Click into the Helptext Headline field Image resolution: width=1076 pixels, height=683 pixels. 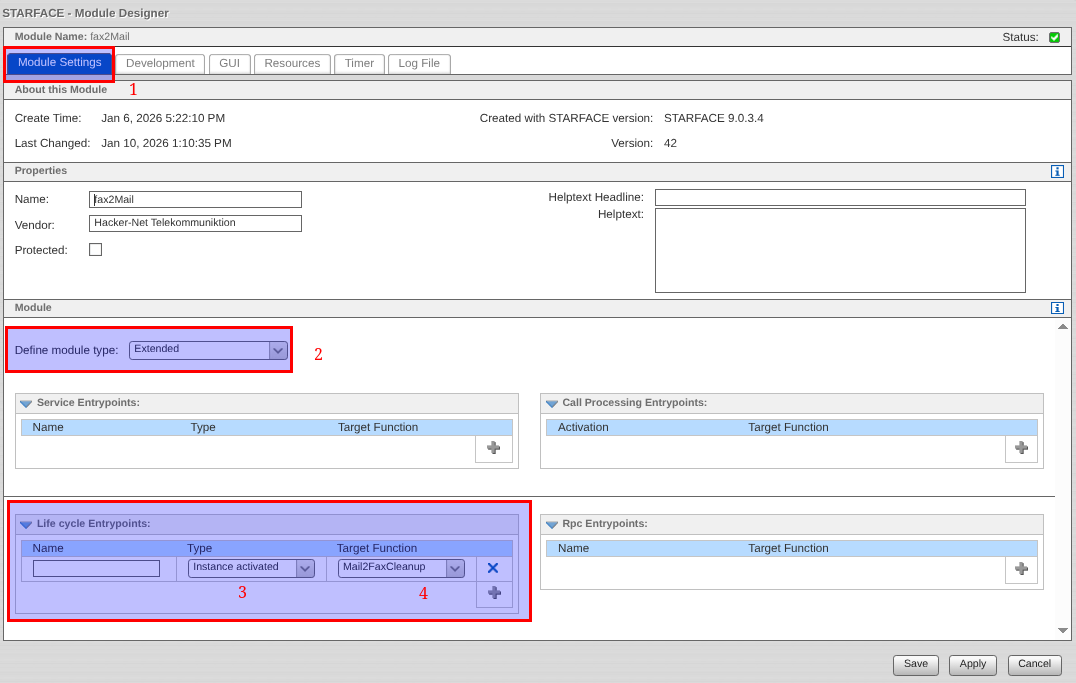pos(839,198)
